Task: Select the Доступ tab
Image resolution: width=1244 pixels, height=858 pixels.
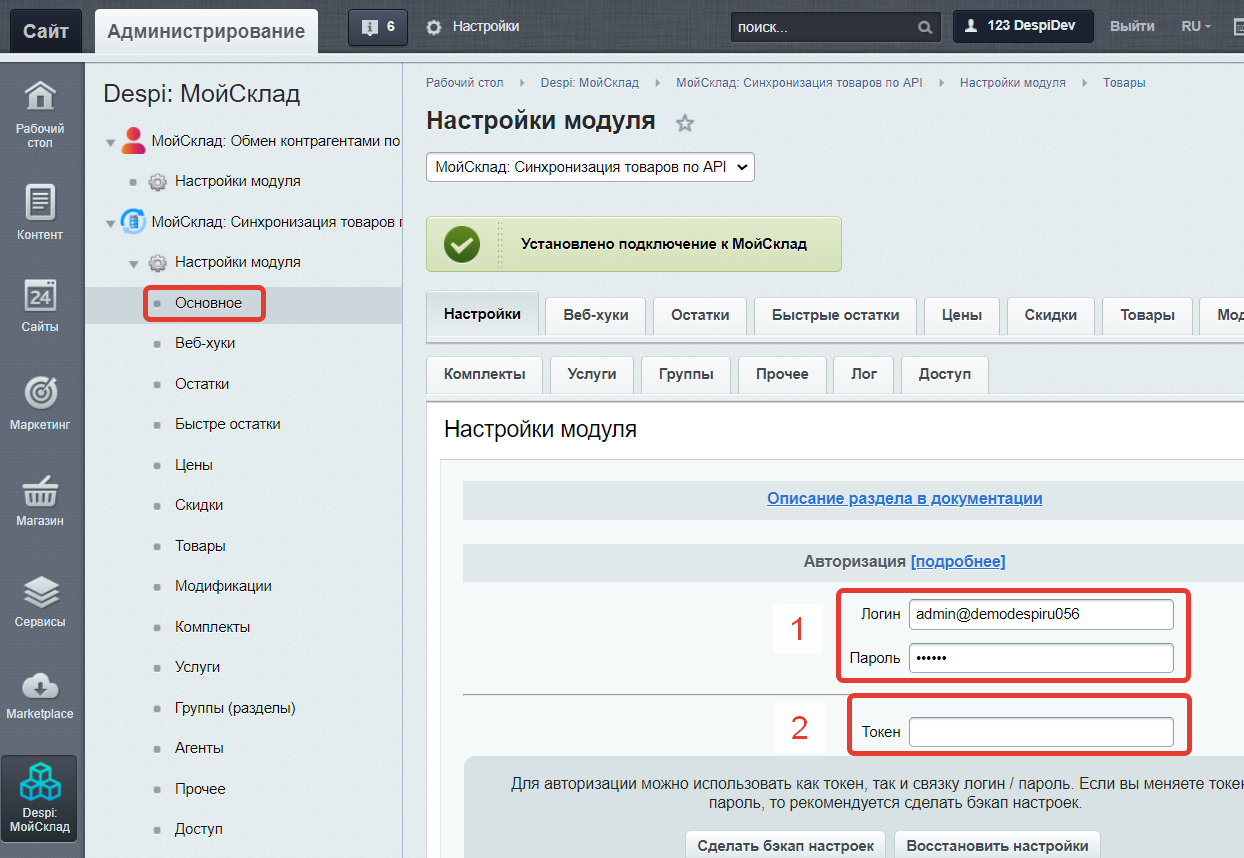Action: point(945,374)
